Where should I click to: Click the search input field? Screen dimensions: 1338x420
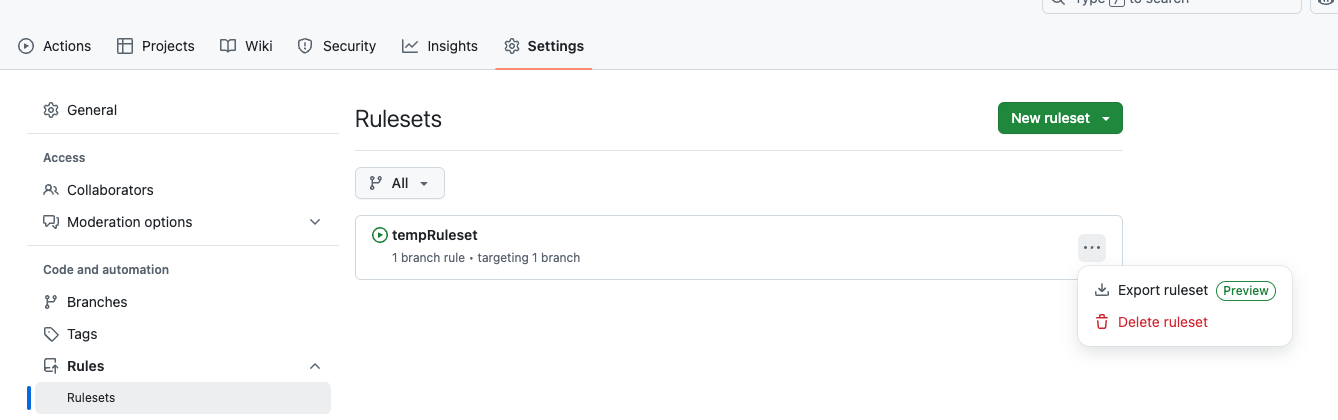coord(1170,3)
